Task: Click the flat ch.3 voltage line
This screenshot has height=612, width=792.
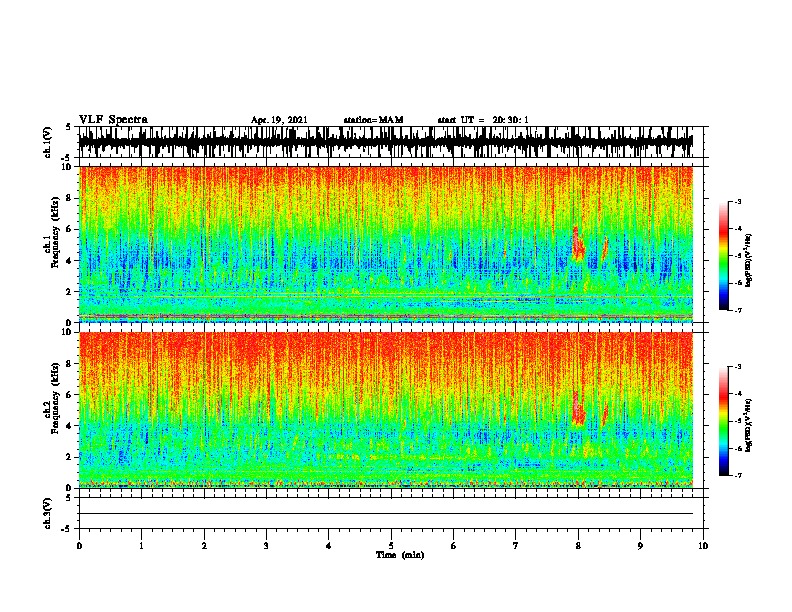Action: (386, 514)
